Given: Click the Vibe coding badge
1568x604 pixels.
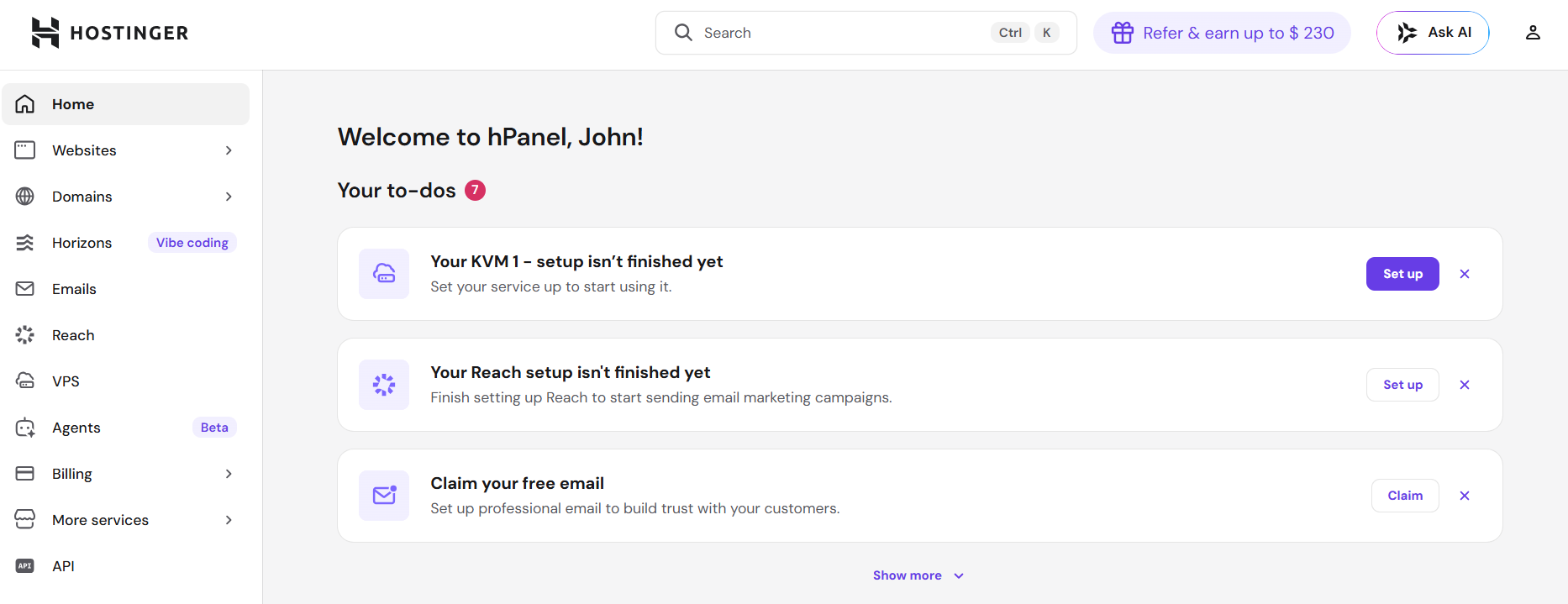Looking at the screenshot, I should click(x=192, y=243).
